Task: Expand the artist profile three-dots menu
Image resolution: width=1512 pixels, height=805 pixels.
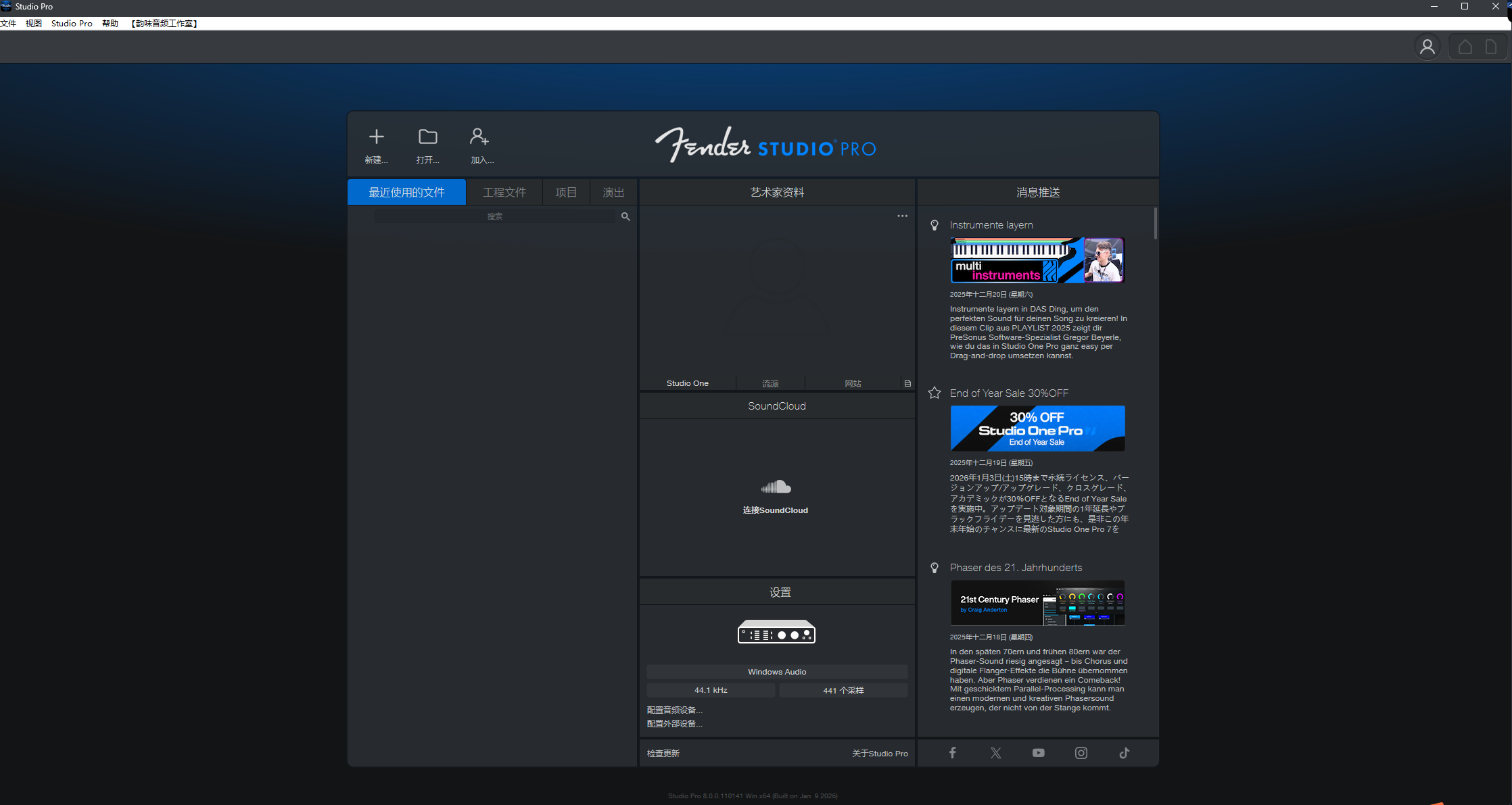Action: [x=902, y=216]
